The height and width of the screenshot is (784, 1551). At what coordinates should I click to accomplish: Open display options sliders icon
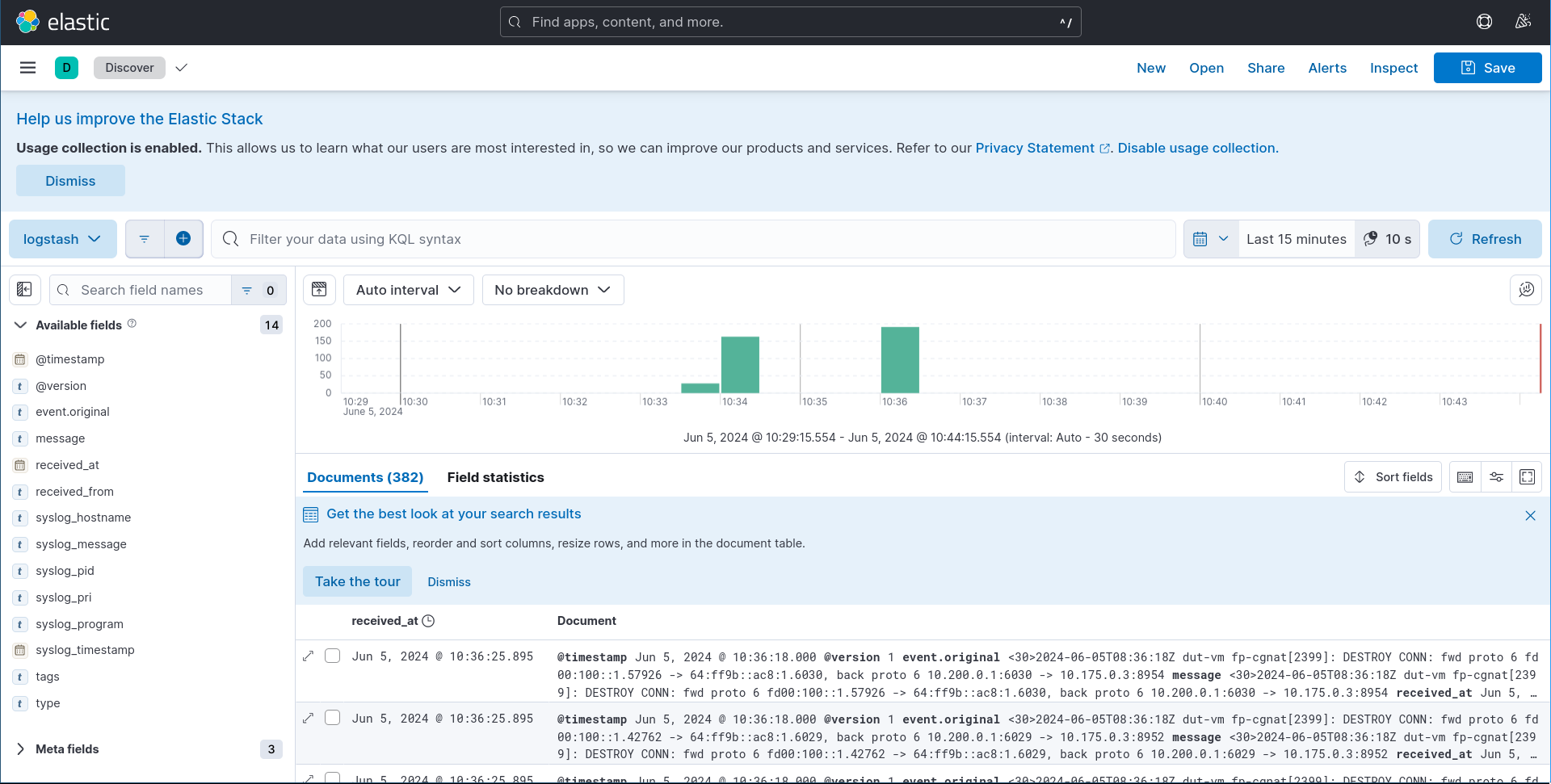pos(1496,477)
